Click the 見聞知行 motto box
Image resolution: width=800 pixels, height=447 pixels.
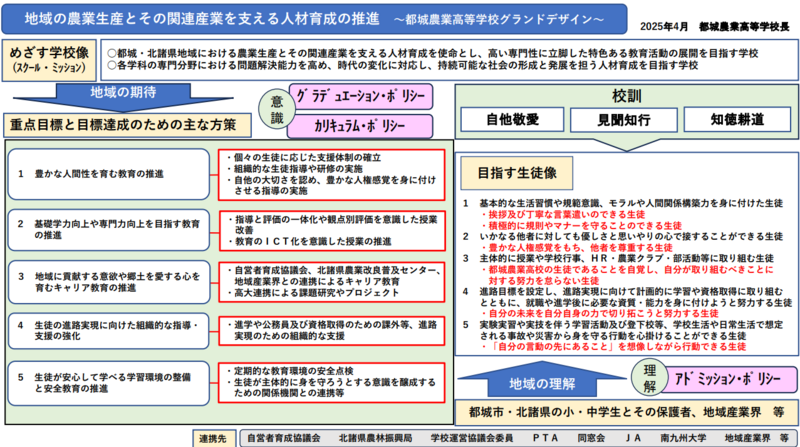624,119
